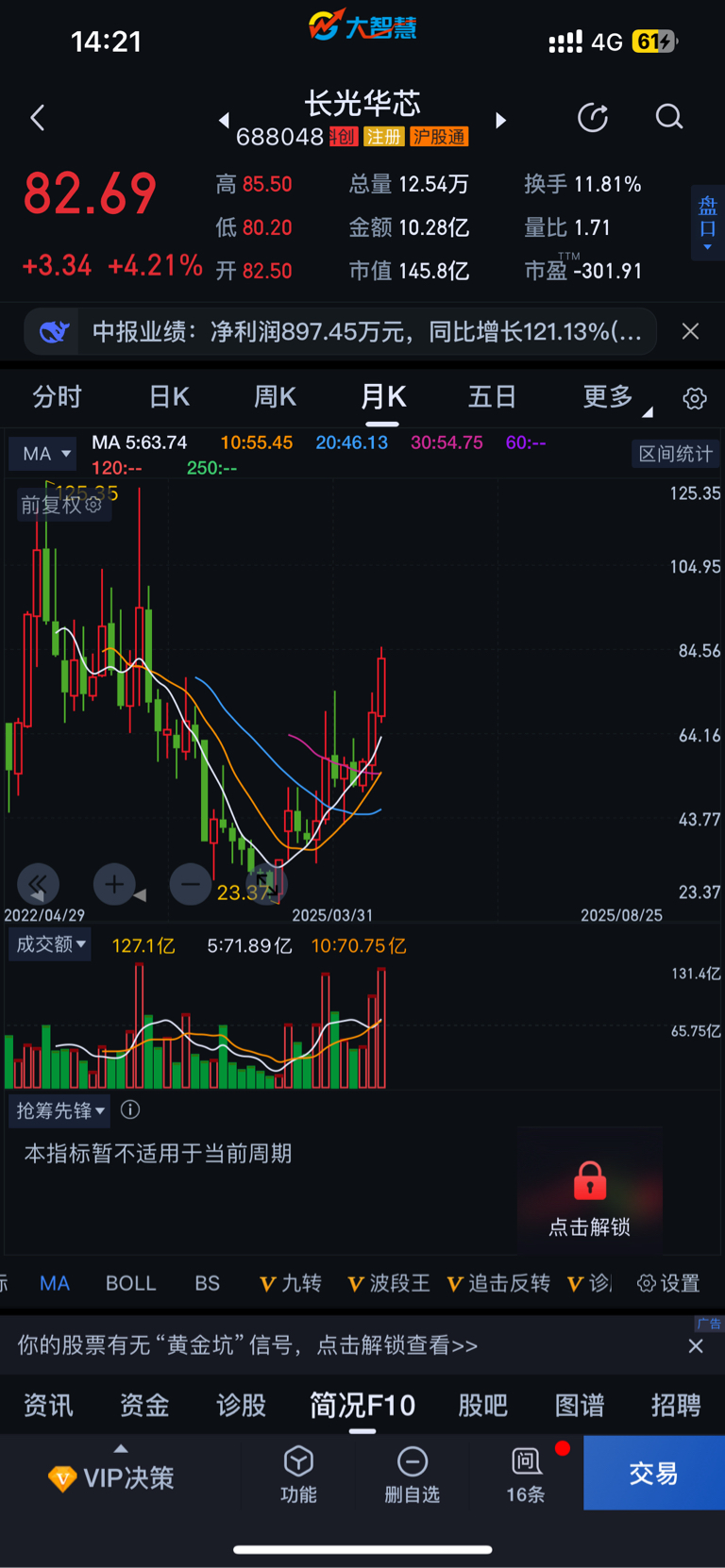Close the 黄金坑 ad banner

pyautogui.click(x=696, y=1346)
